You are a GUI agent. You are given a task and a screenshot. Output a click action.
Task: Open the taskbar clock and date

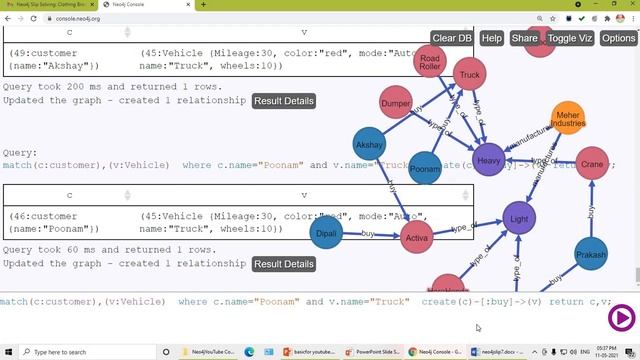coord(607,351)
